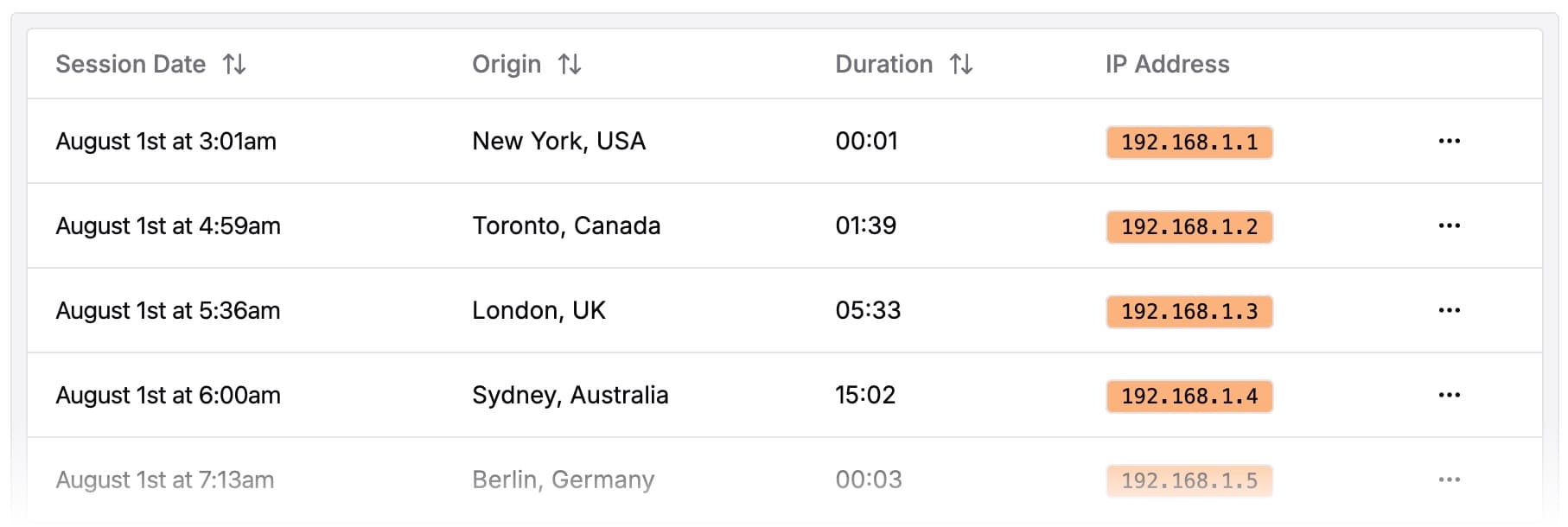1568x527 pixels.
Task: Toggle Duration column sort arrows
Action: pos(961,64)
